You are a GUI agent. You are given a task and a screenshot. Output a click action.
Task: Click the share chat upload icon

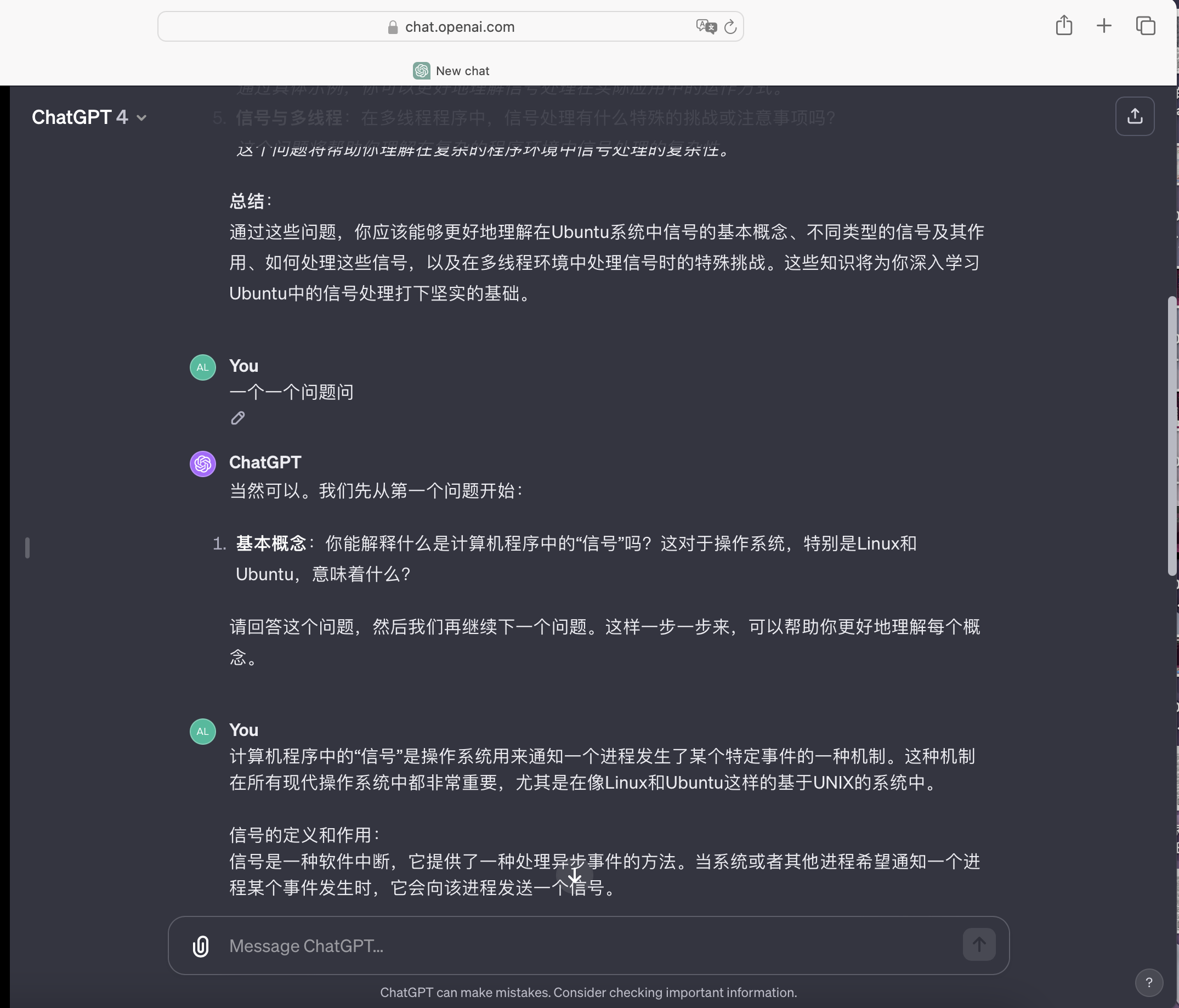click(x=1135, y=116)
